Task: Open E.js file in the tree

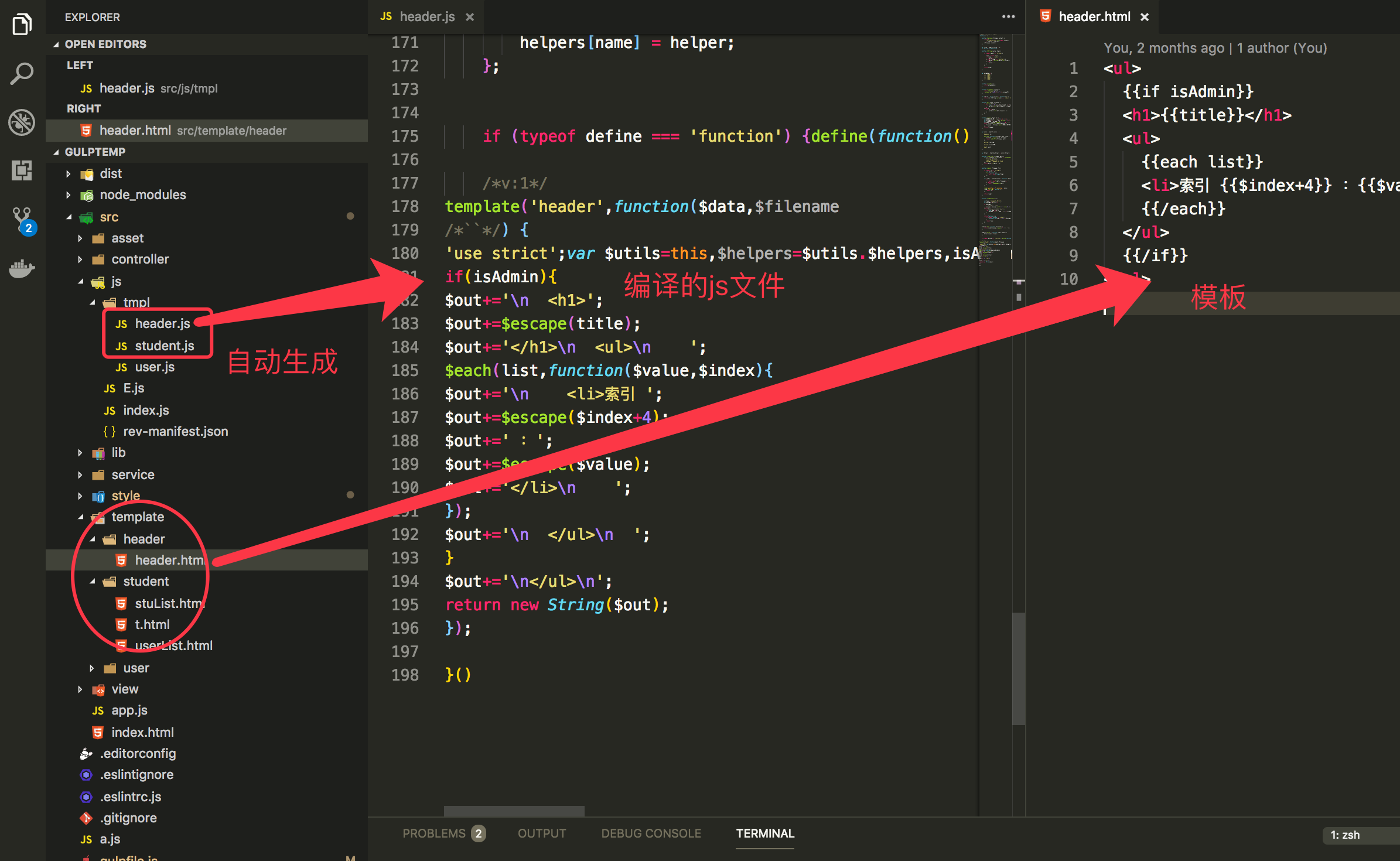Action: pyautogui.click(x=207, y=388)
